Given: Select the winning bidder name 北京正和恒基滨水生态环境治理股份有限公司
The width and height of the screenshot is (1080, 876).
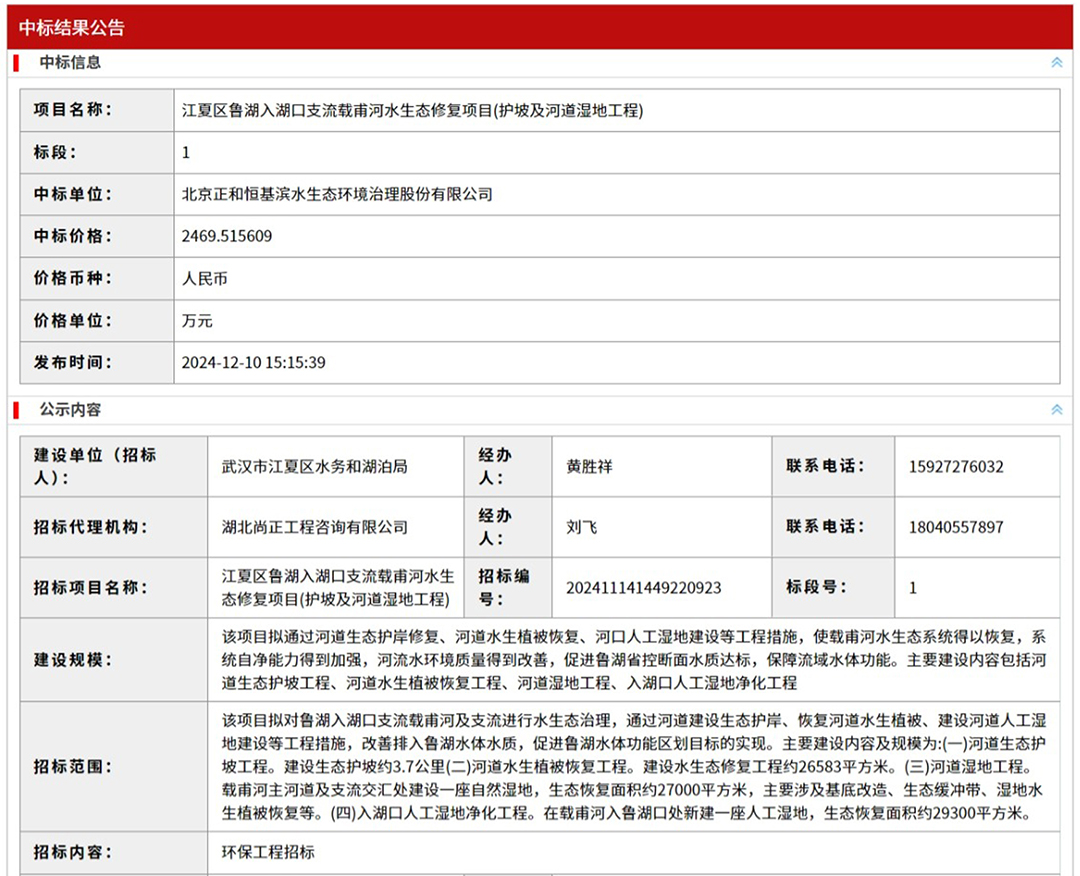Looking at the screenshot, I should [x=337, y=194].
